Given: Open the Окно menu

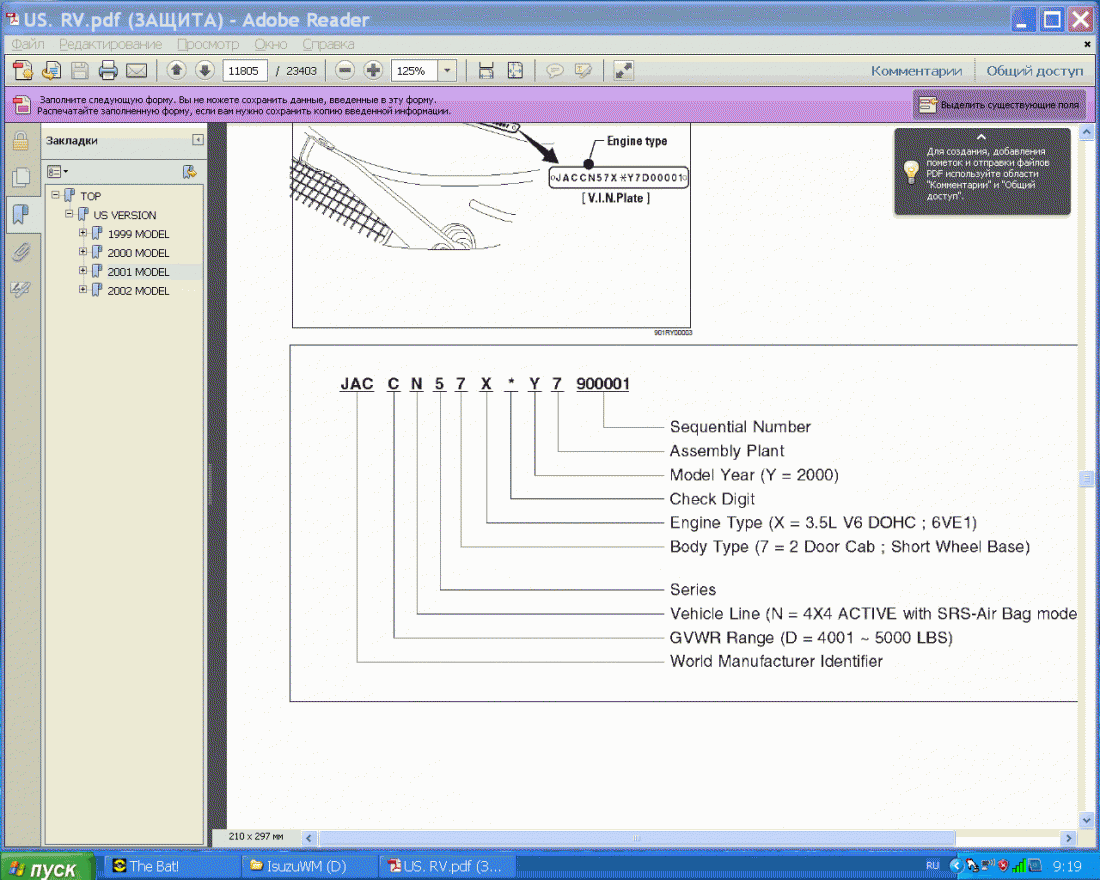Looking at the screenshot, I should (x=271, y=44).
